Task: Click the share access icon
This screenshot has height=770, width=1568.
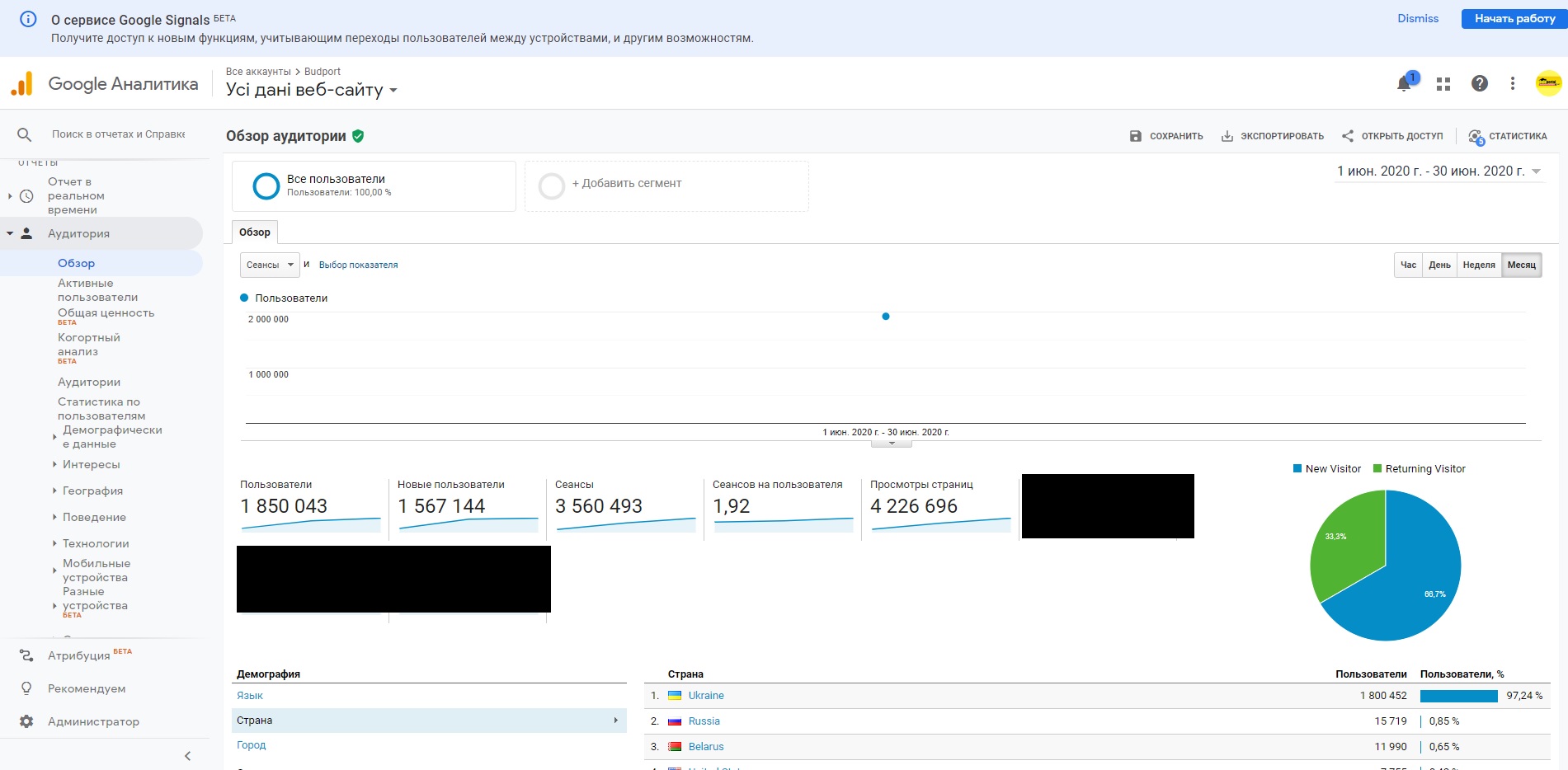Action: tap(1348, 136)
